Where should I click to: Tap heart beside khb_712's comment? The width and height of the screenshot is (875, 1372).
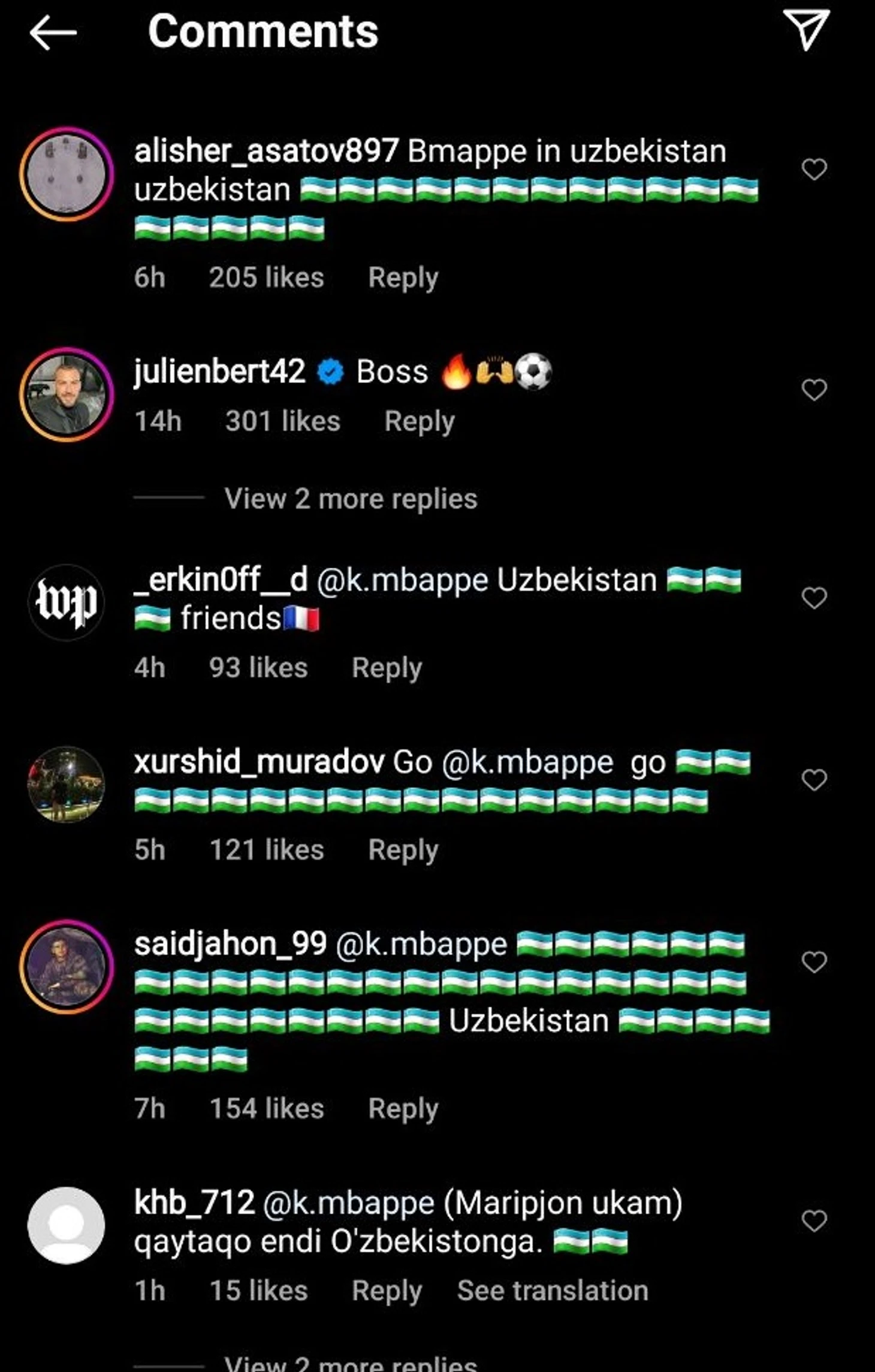(x=814, y=1220)
